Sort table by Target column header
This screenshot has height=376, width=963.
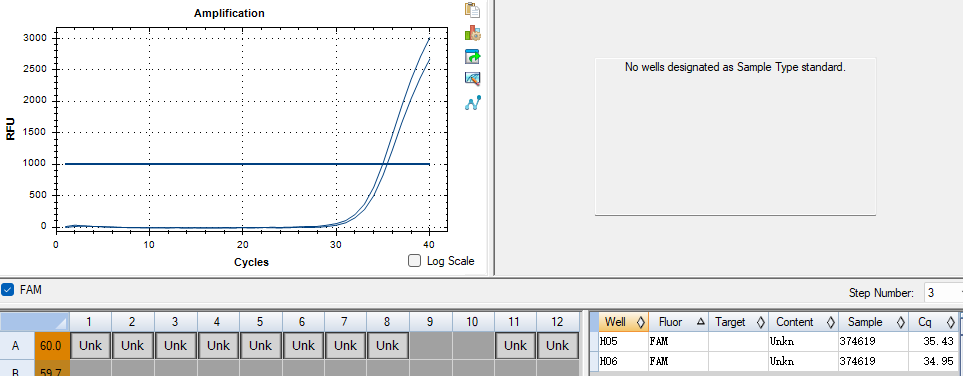(x=738, y=322)
